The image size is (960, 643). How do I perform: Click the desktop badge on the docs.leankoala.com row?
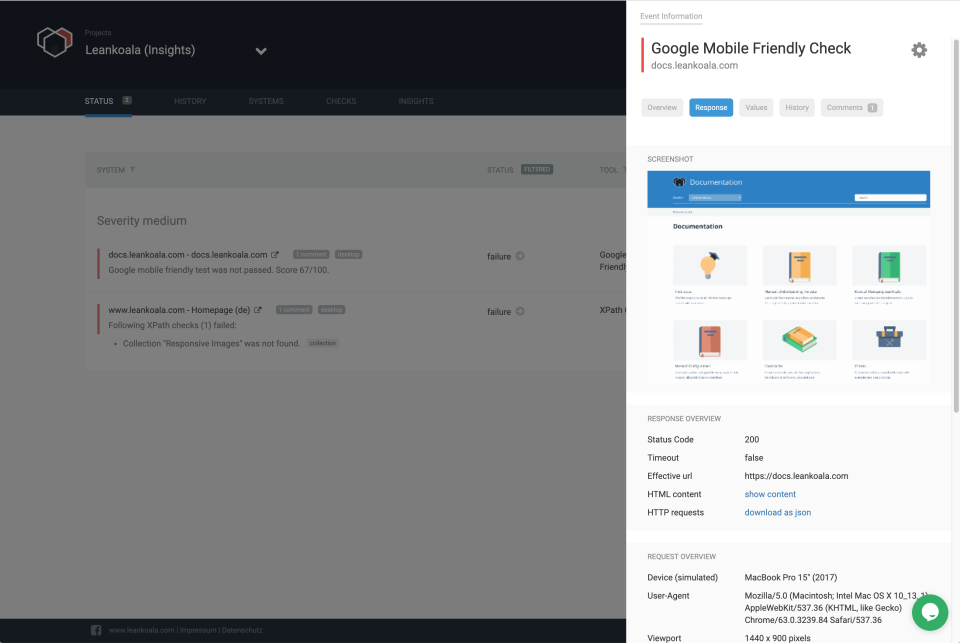point(349,254)
